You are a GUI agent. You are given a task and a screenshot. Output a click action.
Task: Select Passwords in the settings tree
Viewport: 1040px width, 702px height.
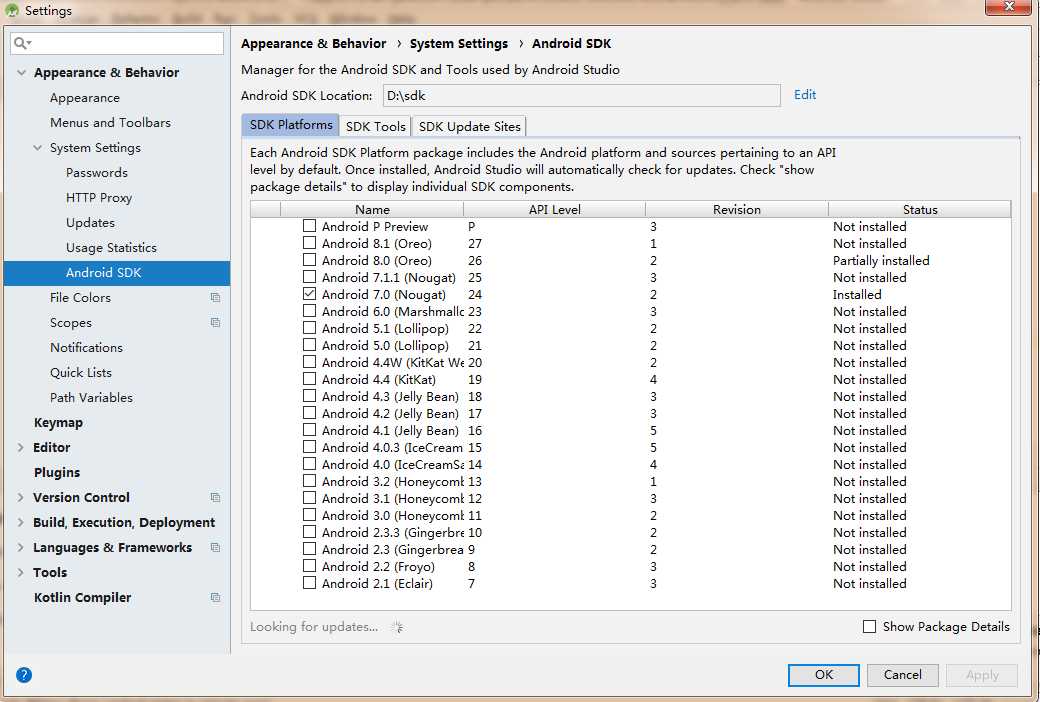pyautogui.click(x=97, y=173)
